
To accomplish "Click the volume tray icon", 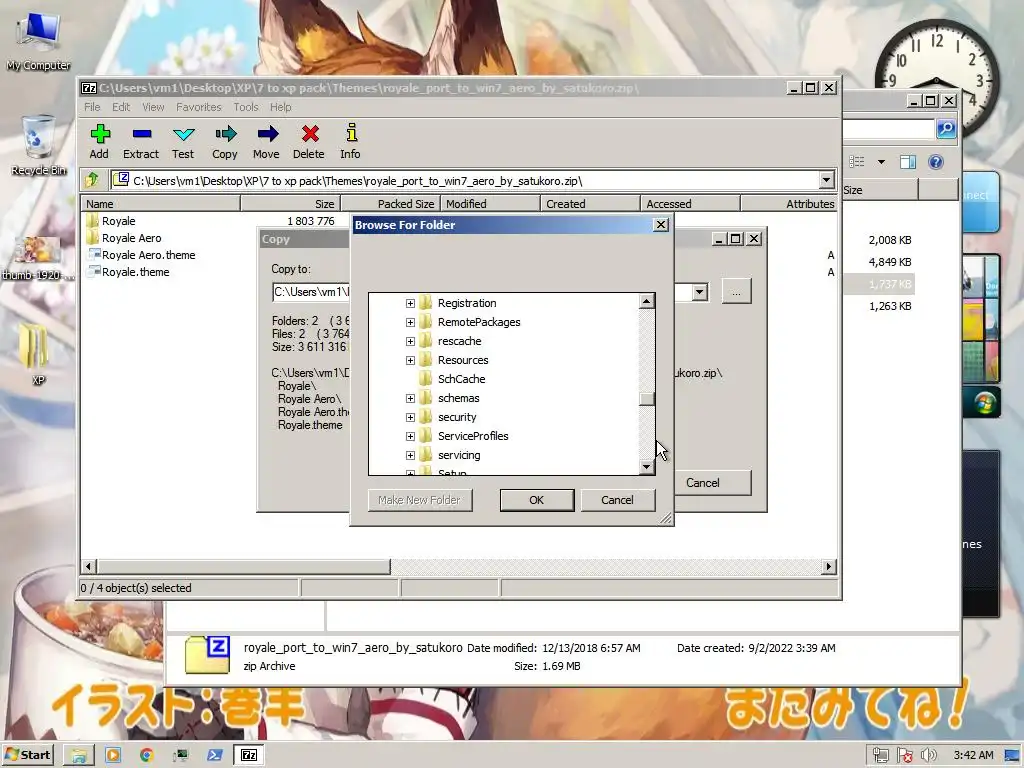I will [928, 756].
